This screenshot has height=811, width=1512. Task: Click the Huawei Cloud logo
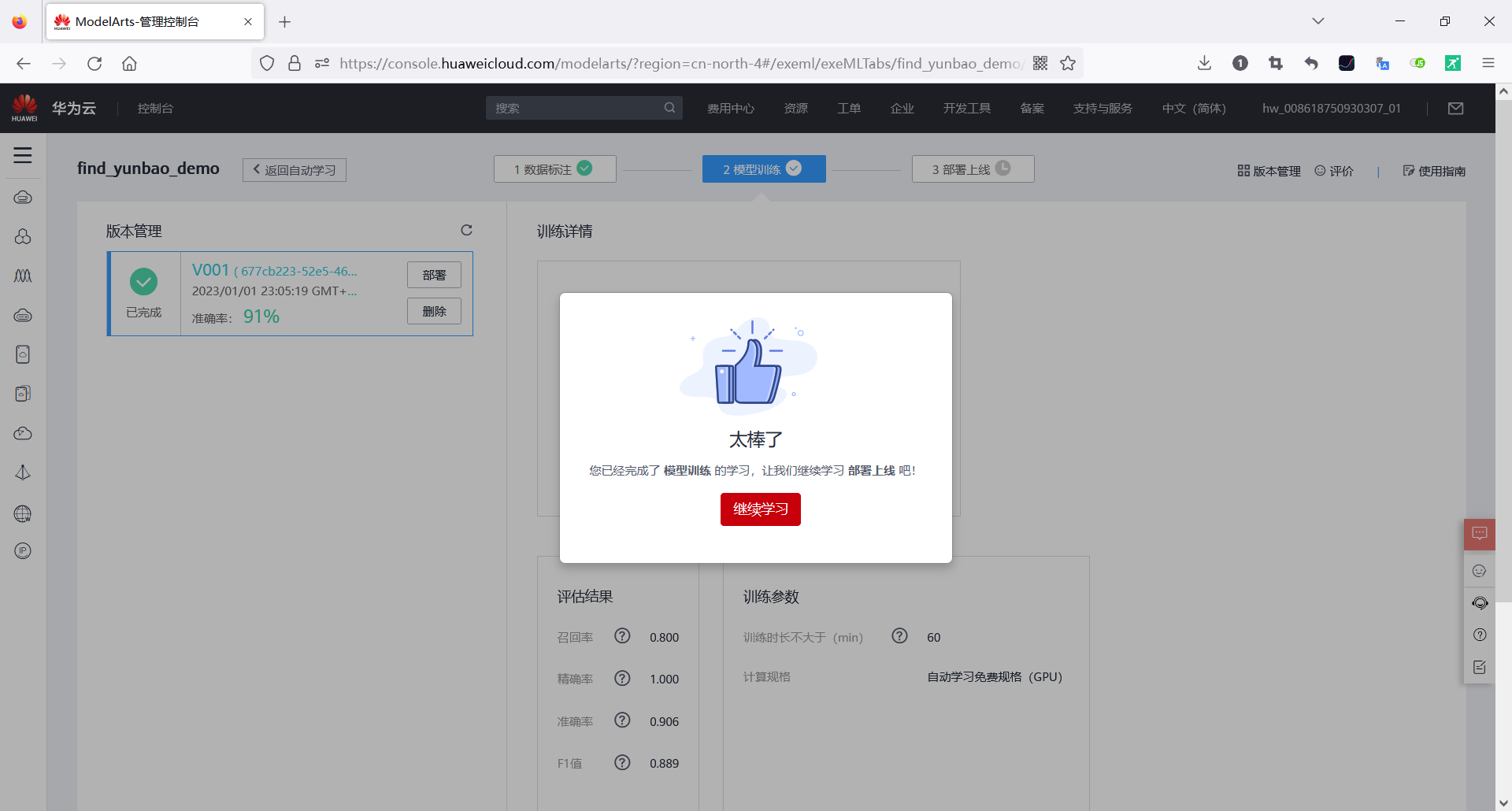(24, 107)
